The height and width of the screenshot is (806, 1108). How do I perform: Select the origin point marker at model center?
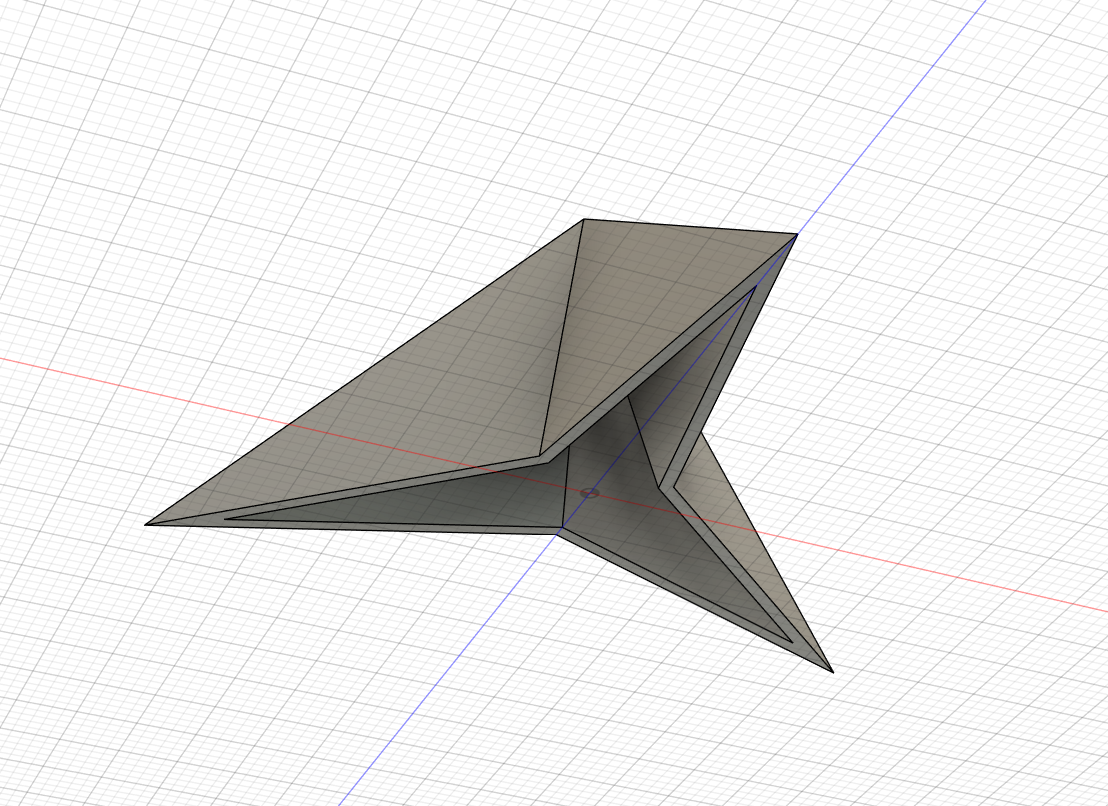coord(589,492)
